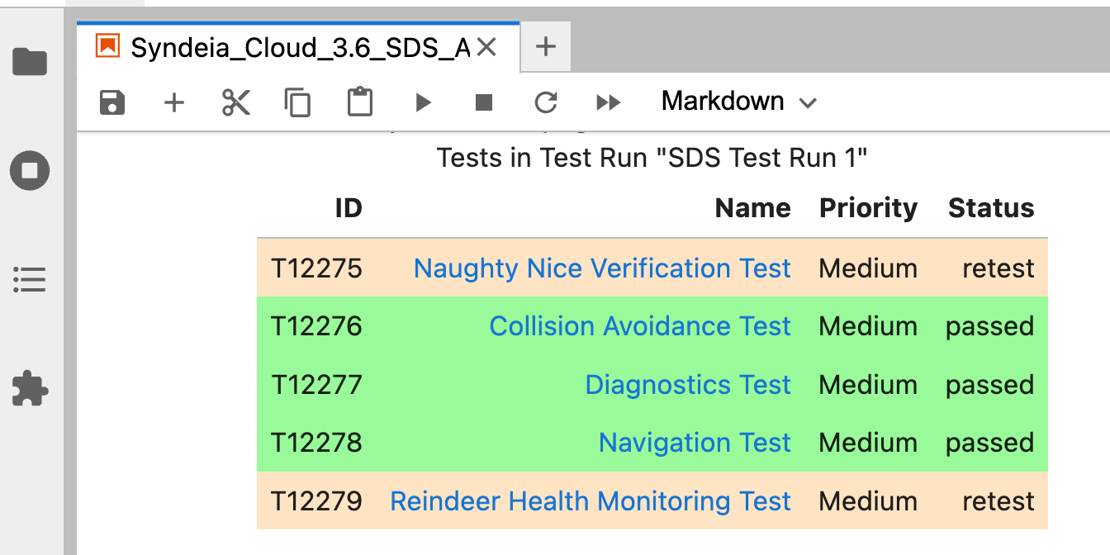Save the notebook with the disk icon
Viewport: 1110px width, 555px height.
click(x=113, y=103)
